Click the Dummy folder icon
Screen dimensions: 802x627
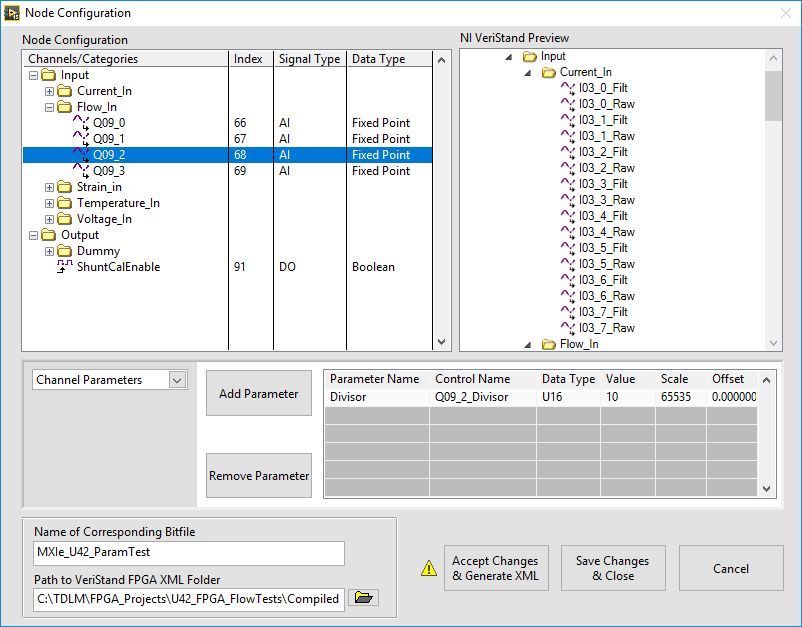pyautogui.click(x=64, y=251)
